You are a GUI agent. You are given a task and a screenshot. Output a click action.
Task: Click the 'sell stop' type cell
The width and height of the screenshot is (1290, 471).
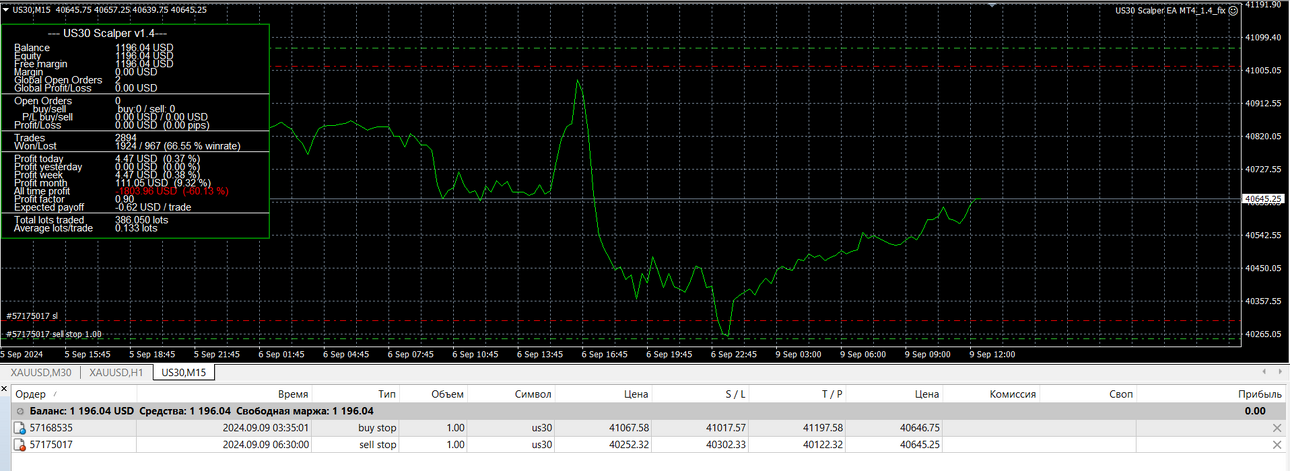point(377,445)
